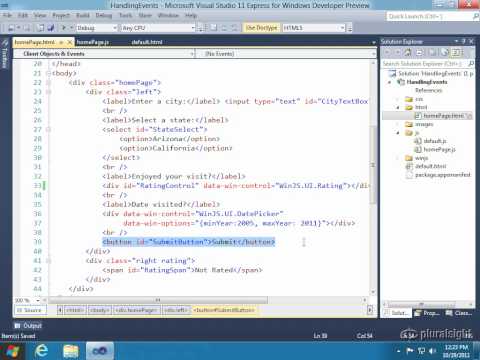Image resolution: width=480 pixels, height=360 pixels.
Task: Open File Explorer from taskbar
Action: (71, 351)
